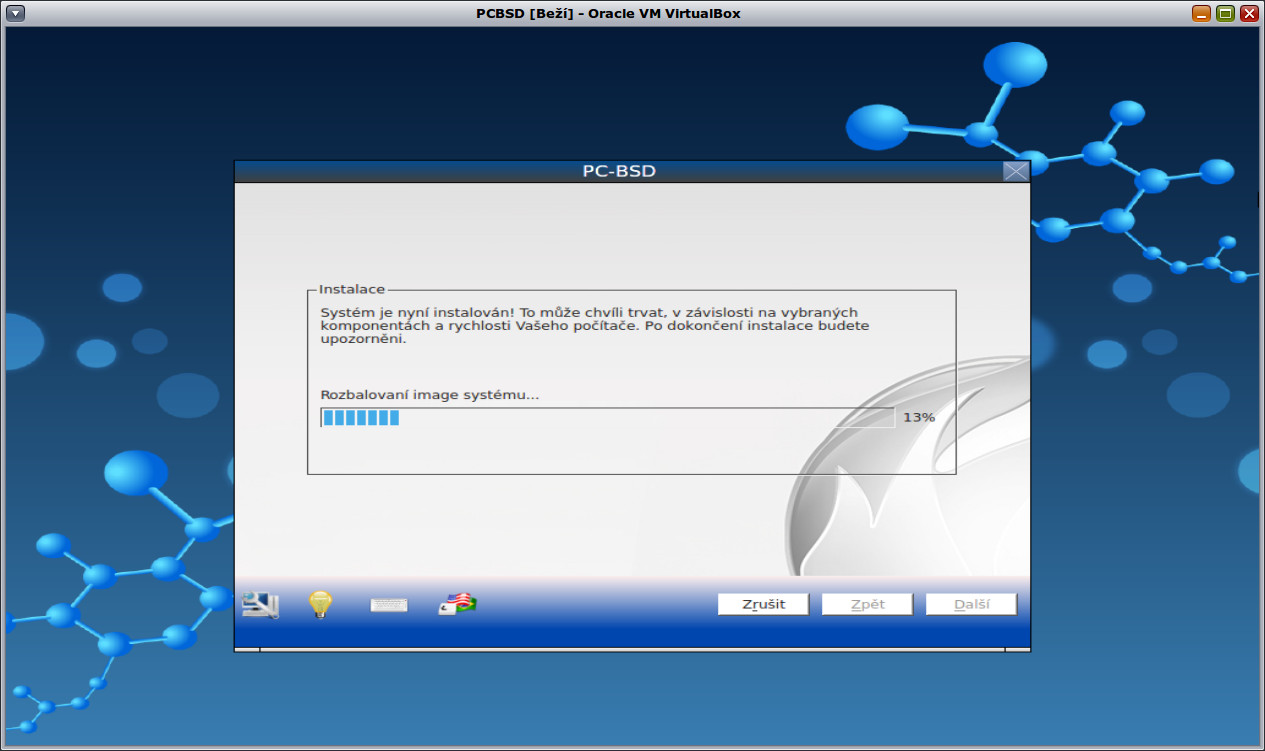This screenshot has width=1265, height=751.
Task: Cancel installation with the Zrušit button
Action: [x=762, y=603]
